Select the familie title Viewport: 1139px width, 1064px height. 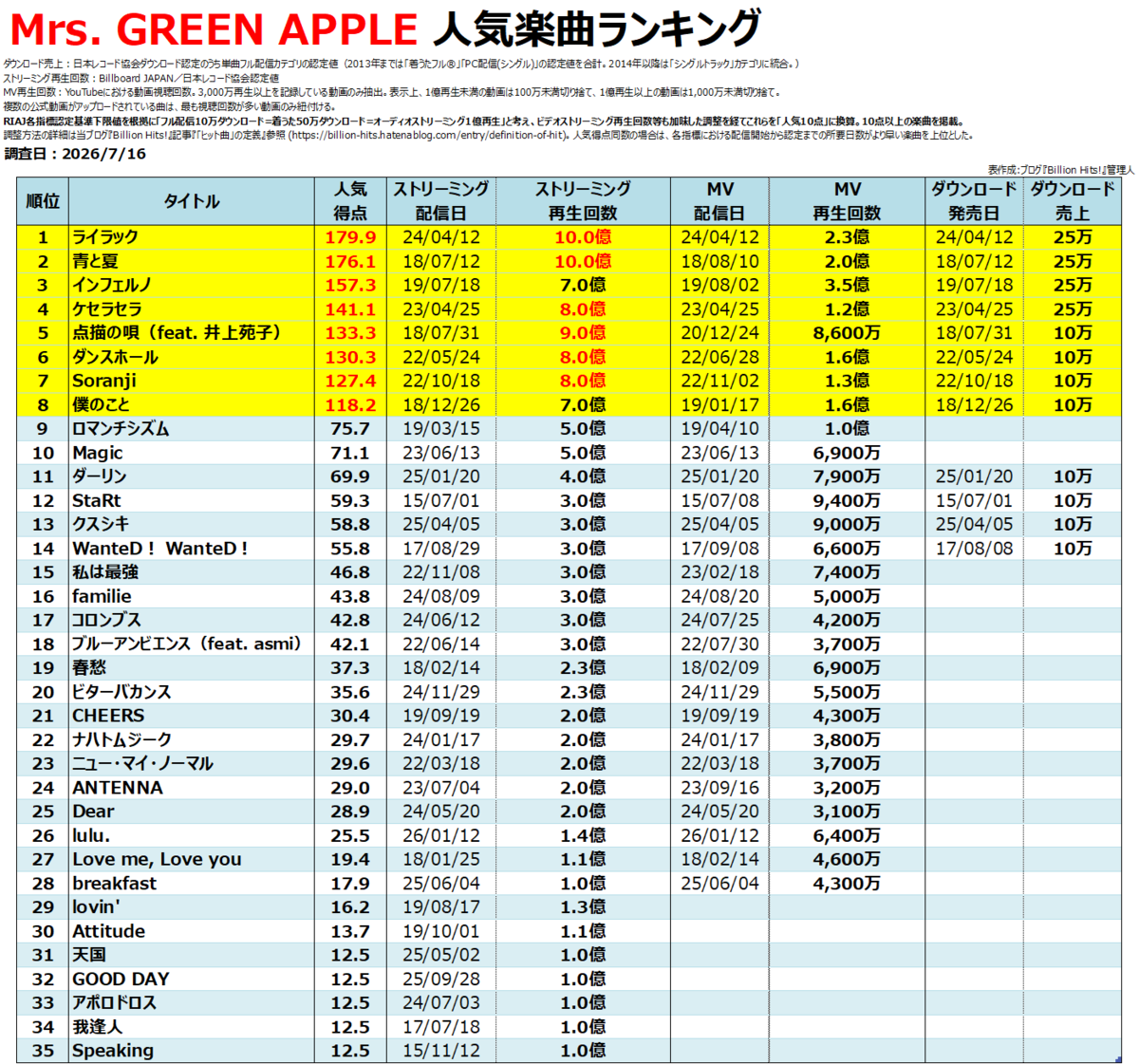(x=102, y=596)
